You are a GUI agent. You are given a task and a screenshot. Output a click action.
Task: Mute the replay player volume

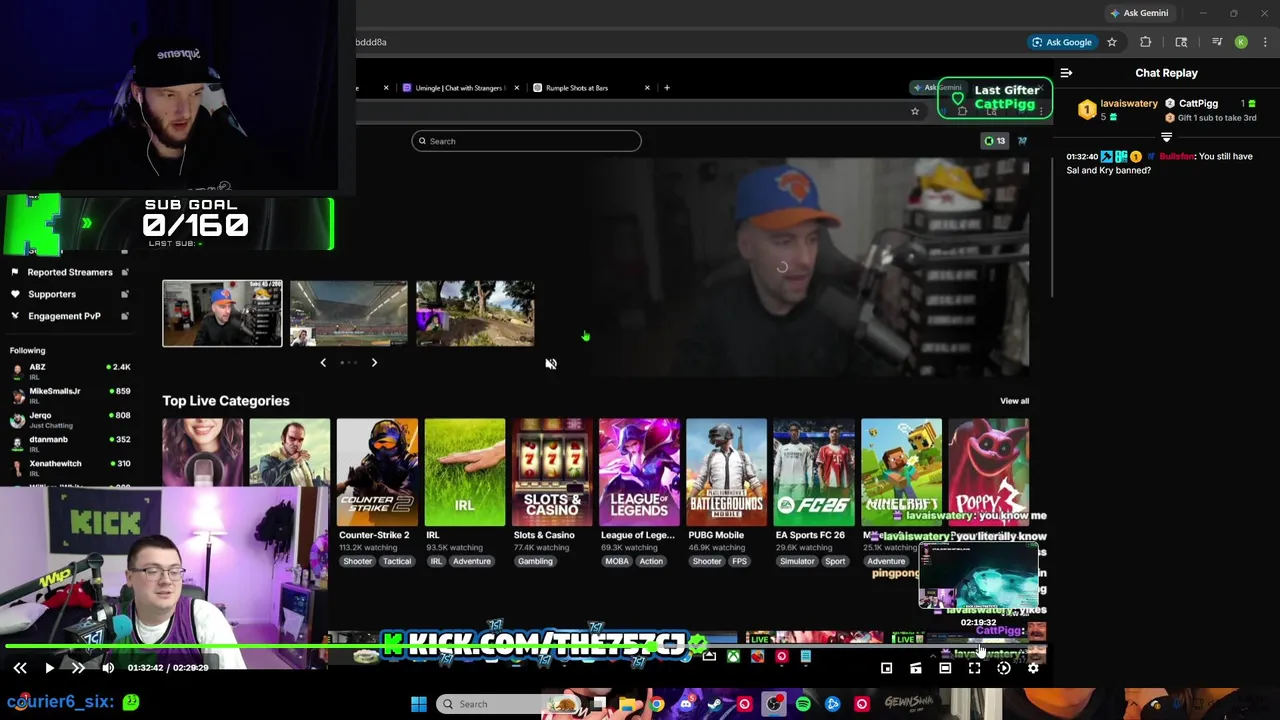108,668
